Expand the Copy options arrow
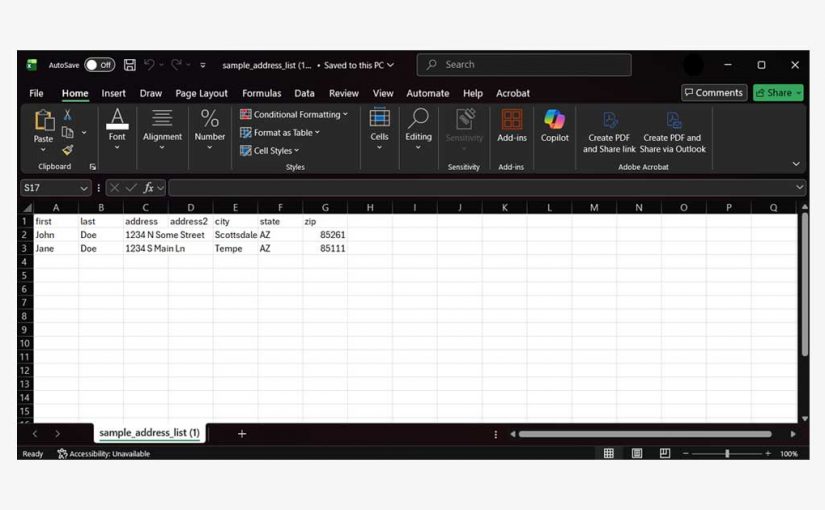This screenshot has width=825, height=510. click(84, 133)
